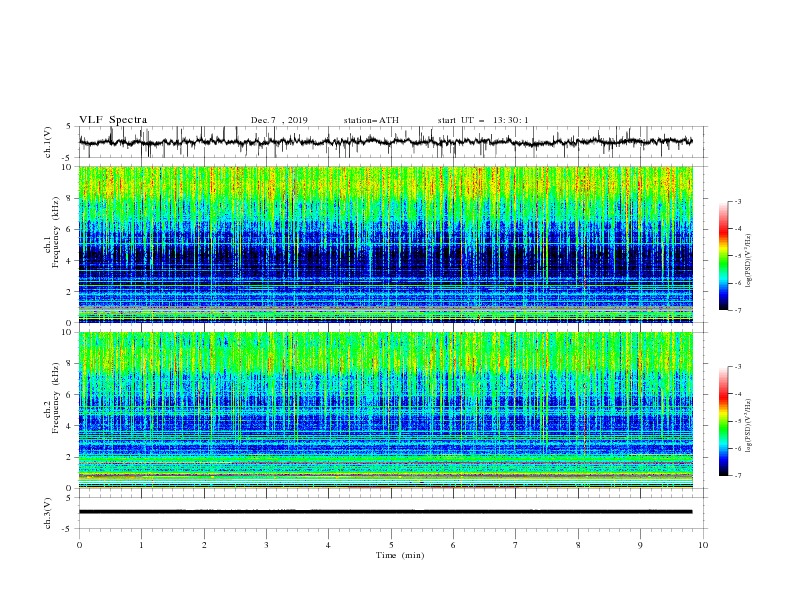Viewport: 792px width, 612px height.
Task: Click the ch.1 spectrogram panel
Action: 386,244
